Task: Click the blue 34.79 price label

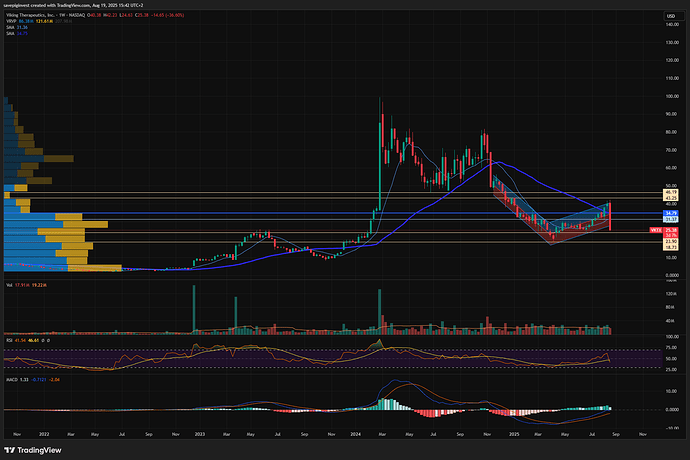Action: point(671,213)
